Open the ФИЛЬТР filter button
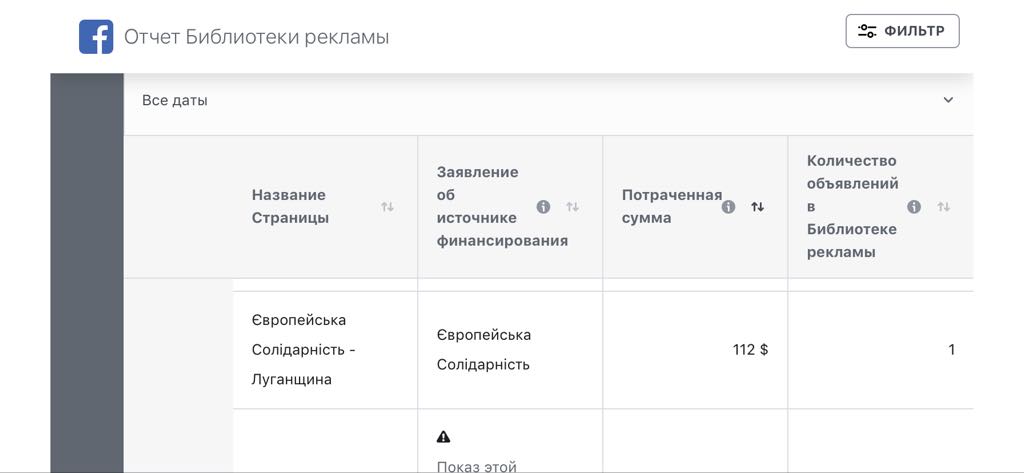This screenshot has height=473, width=1024. (x=902, y=31)
